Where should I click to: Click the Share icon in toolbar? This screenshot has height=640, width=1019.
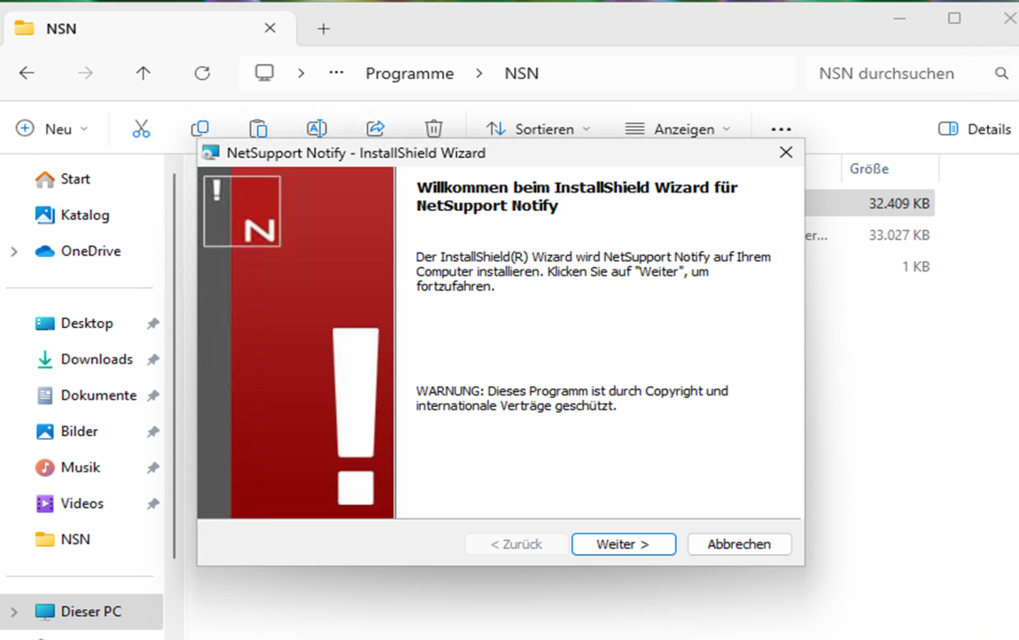pyautogui.click(x=375, y=129)
